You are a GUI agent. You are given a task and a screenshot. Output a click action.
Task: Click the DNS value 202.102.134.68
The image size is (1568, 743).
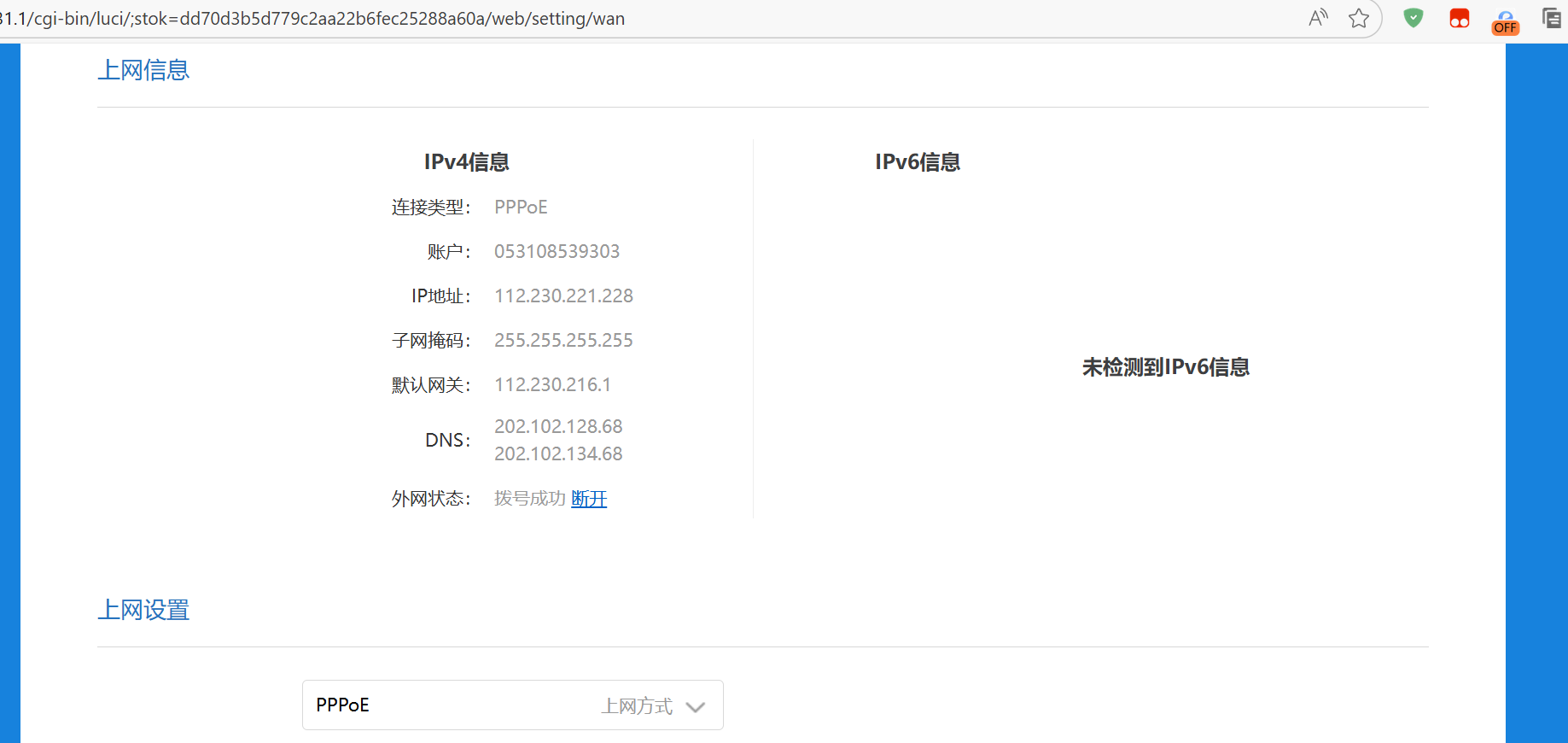pos(559,453)
